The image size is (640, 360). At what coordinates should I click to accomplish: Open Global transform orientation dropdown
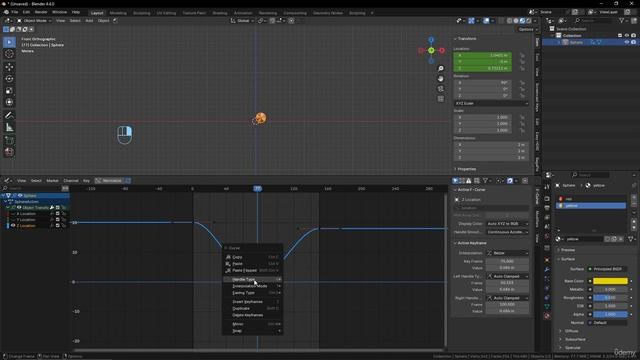pos(242,20)
